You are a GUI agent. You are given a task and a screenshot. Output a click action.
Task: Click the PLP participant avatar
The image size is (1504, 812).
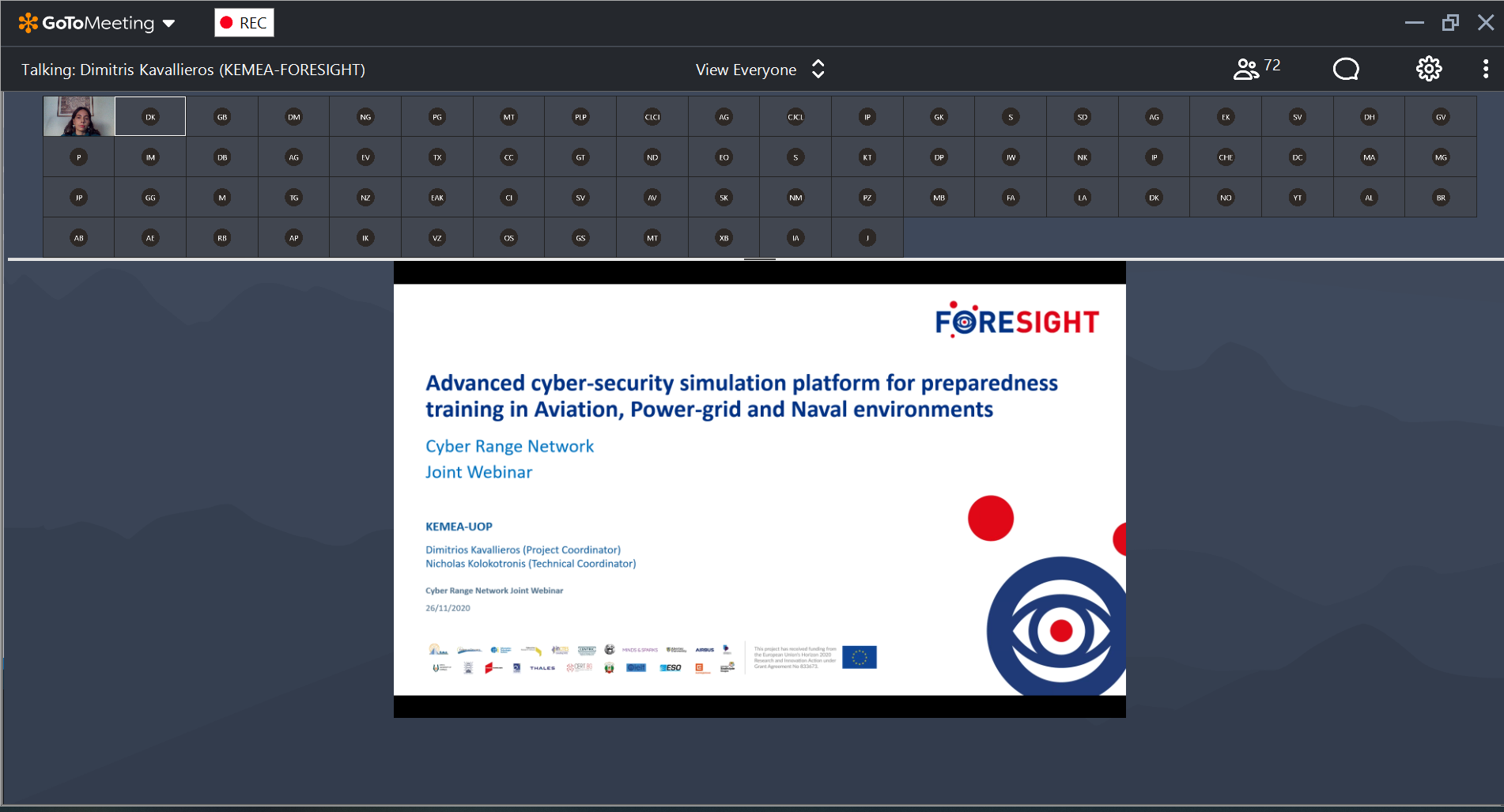point(580,117)
